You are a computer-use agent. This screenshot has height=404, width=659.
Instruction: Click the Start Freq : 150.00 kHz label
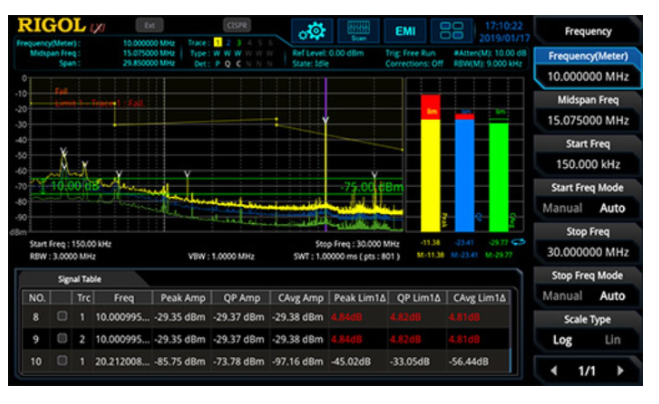pos(70,244)
